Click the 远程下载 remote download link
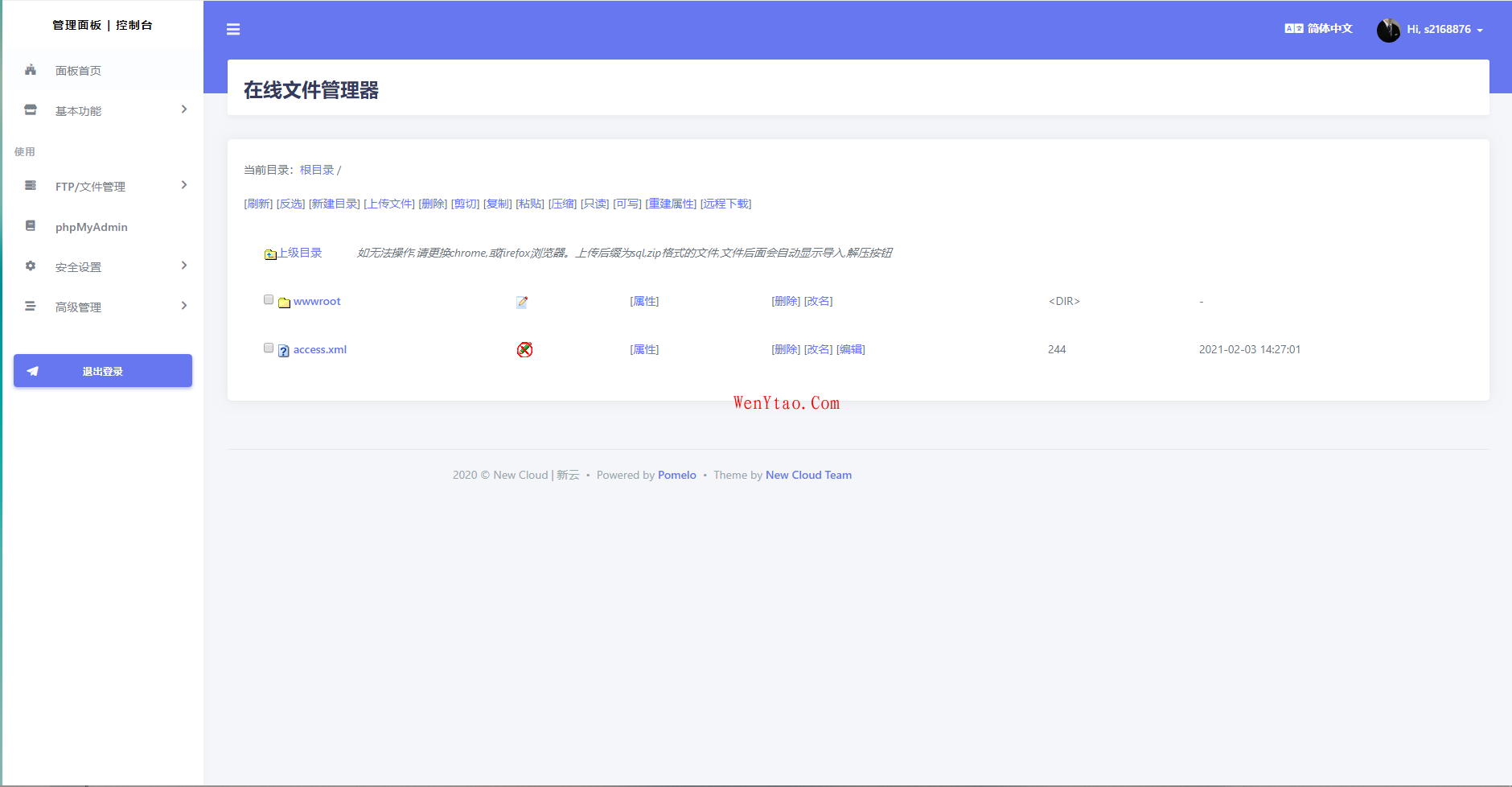 pyautogui.click(x=725, y=204)
